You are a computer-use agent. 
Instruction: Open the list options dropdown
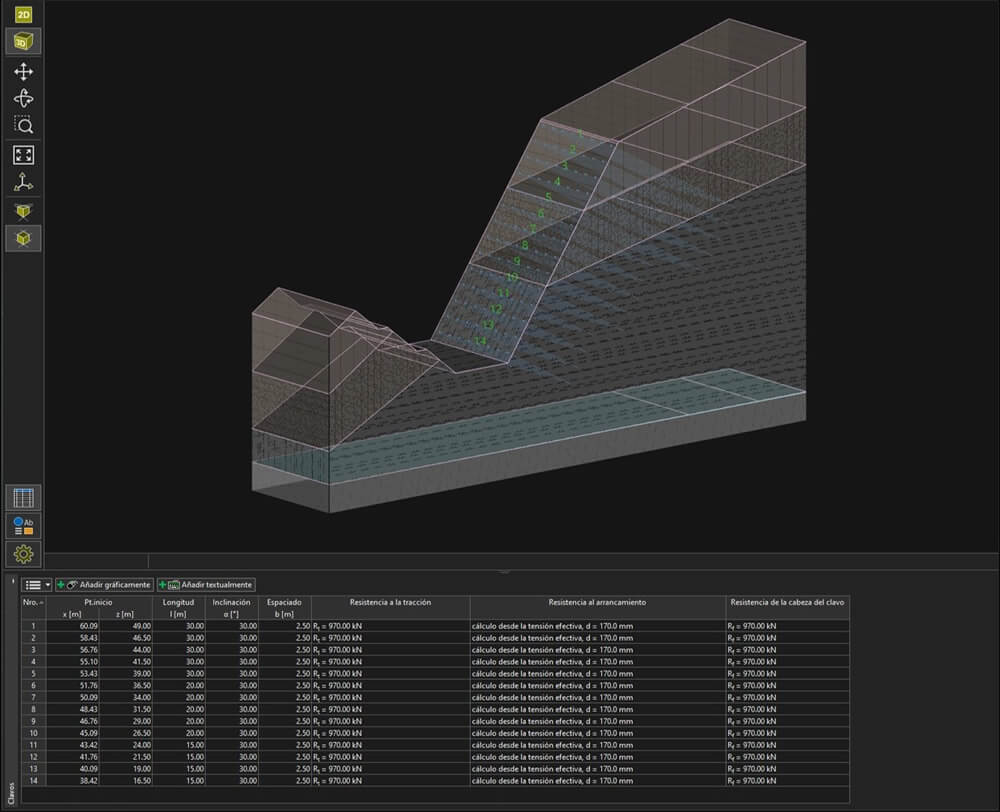[37, 585]
